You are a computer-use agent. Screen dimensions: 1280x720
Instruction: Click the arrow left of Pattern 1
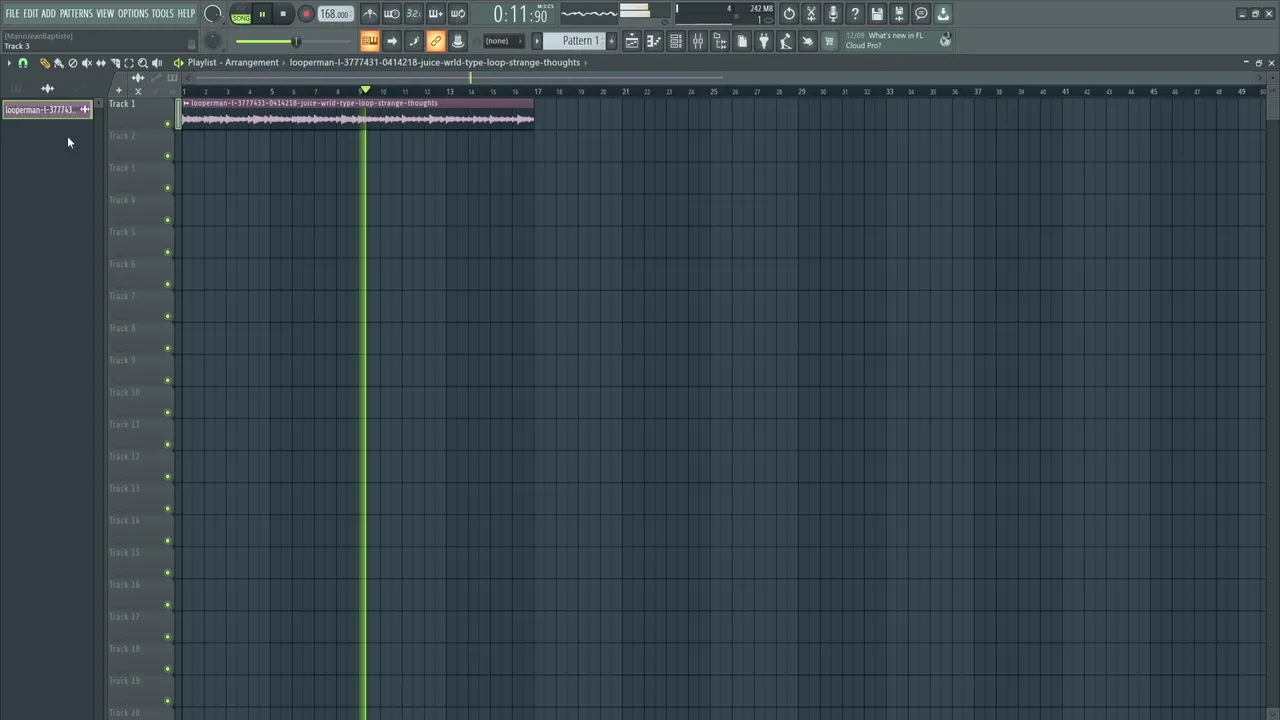coord(537,41)
